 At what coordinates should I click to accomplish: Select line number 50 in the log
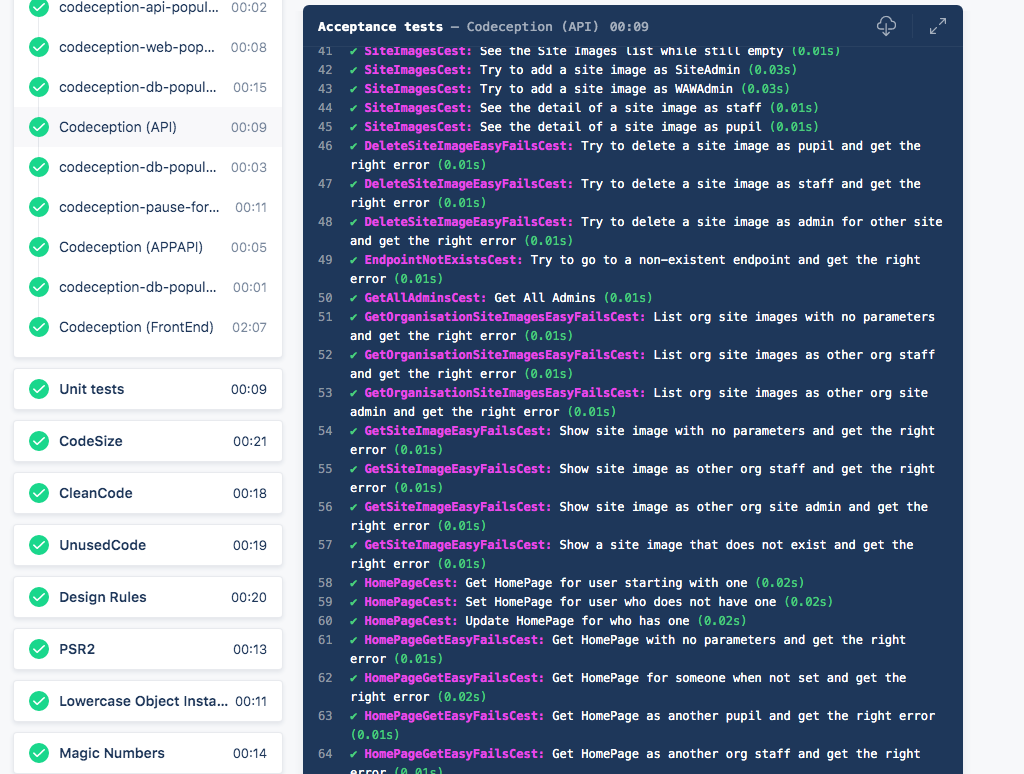[325, 297]
